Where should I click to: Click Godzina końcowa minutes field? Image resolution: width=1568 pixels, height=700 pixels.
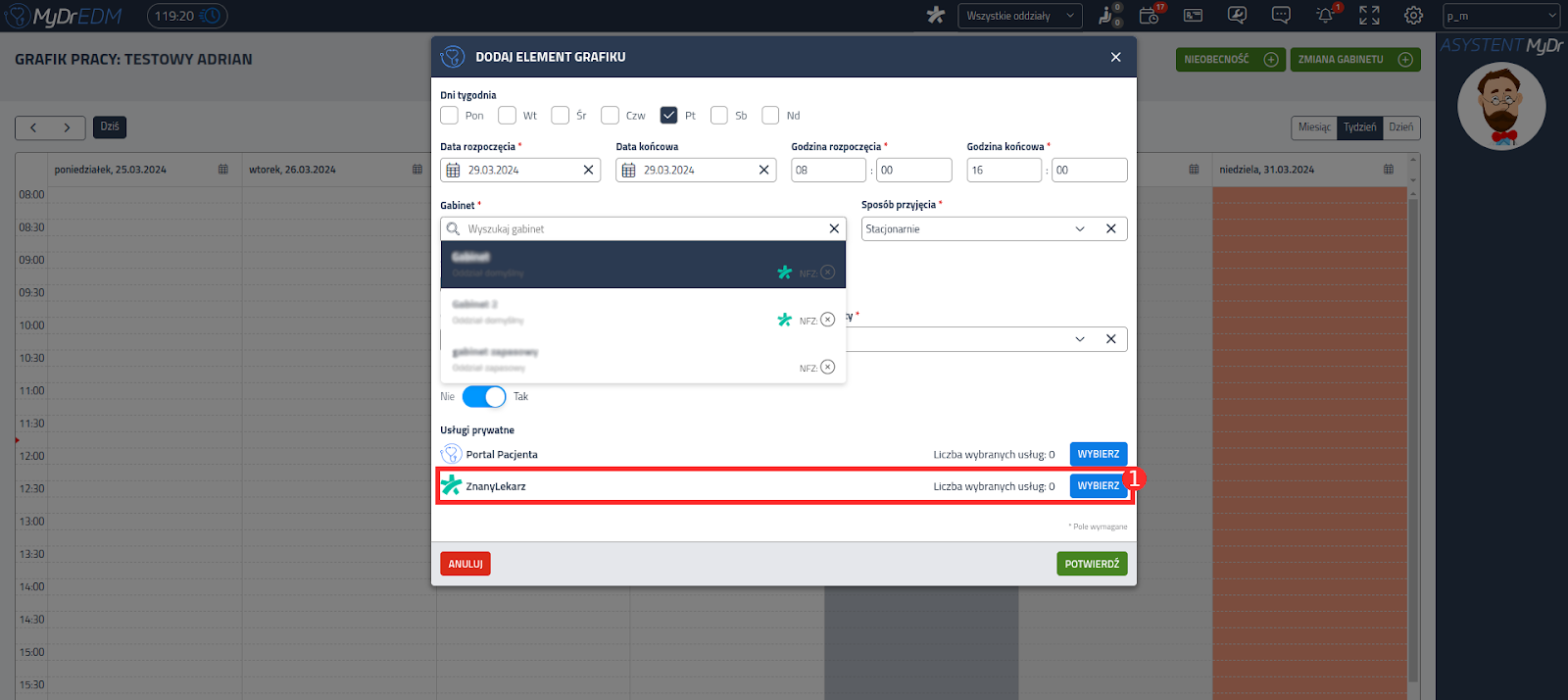(x=1090, y=170)
